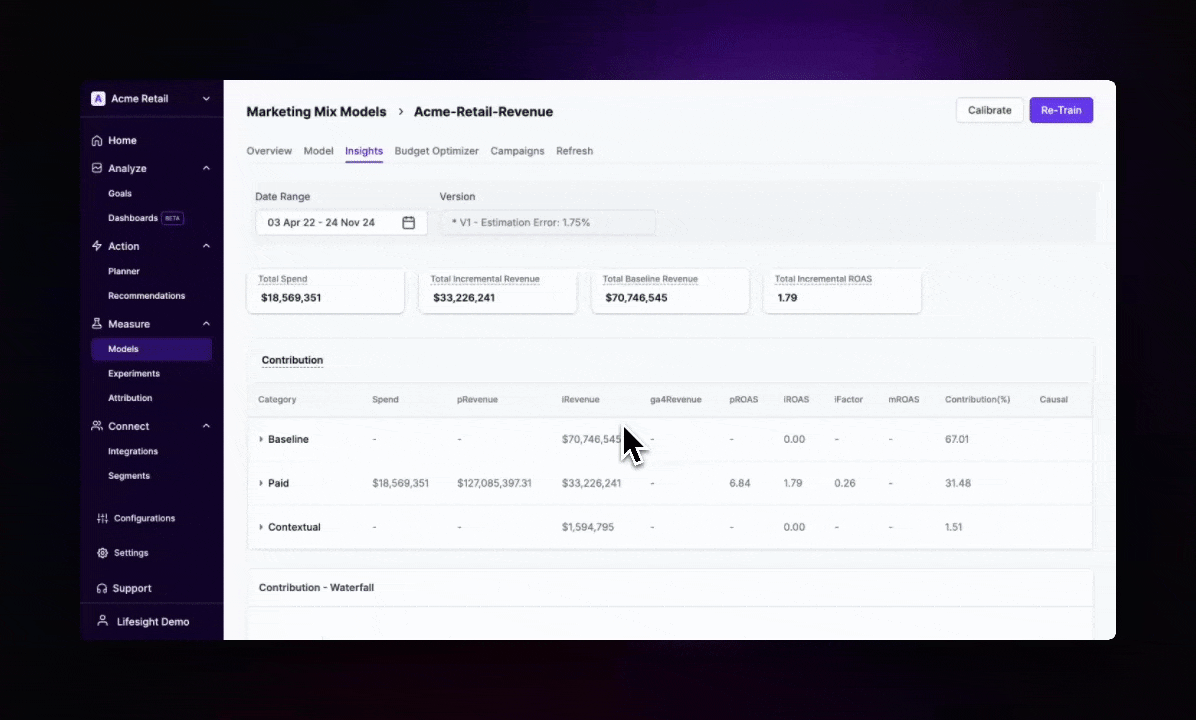1196x720 pixels.
Task: Open Attribution under Measure
Action: (x=130, y=398)
